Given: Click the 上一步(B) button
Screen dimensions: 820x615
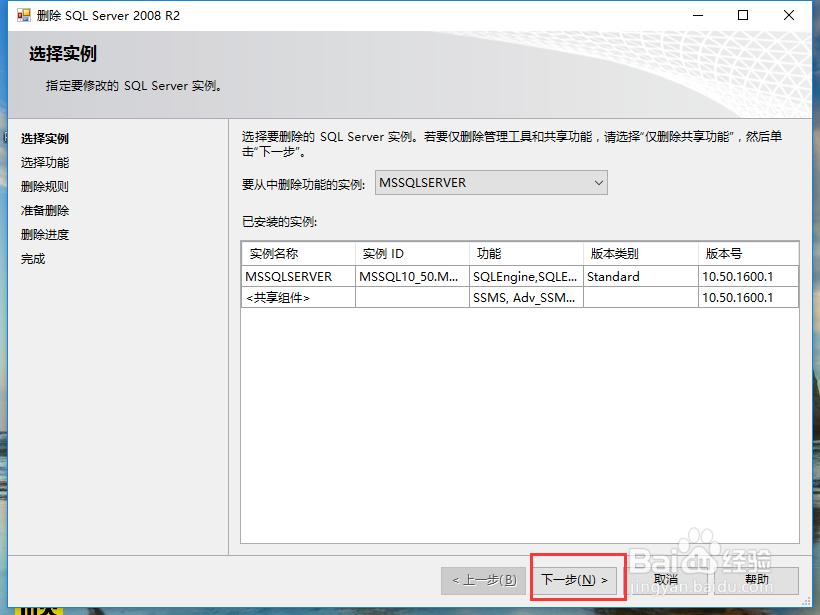Looking at the screenshot, I should pyautogui.click(x=483, y=580).
